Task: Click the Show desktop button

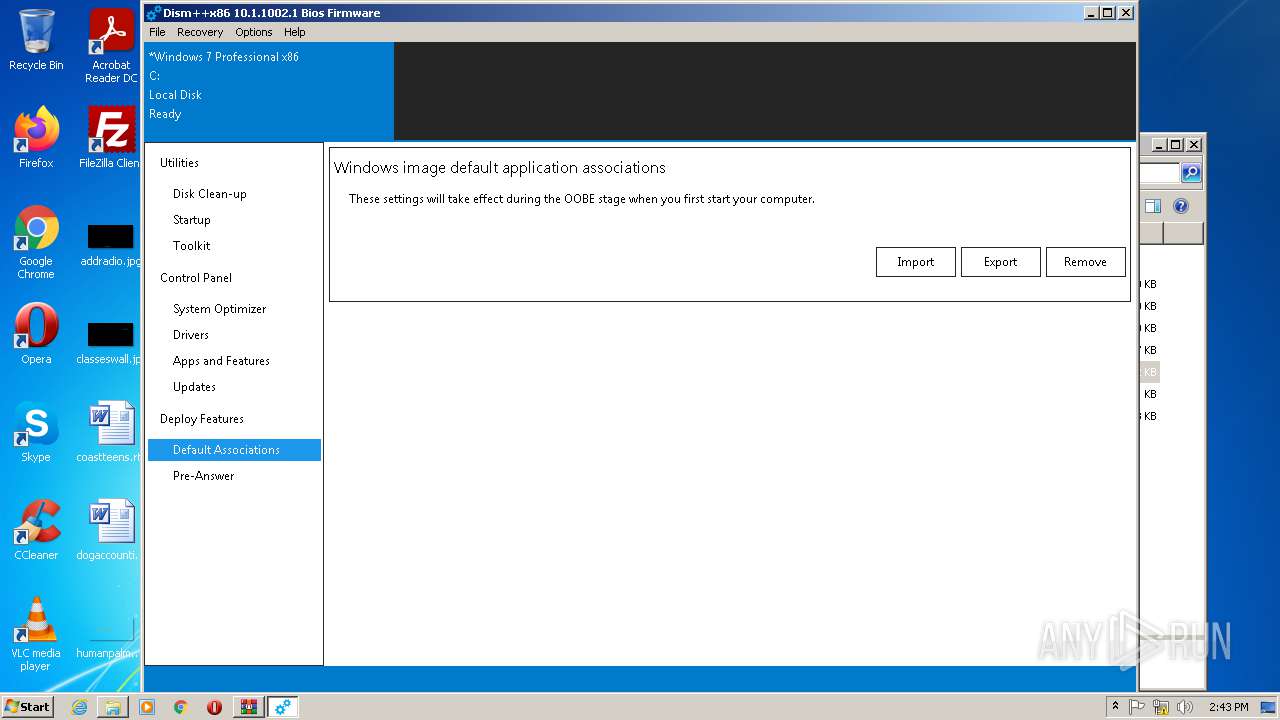Action: click(x=1269, y=707)
